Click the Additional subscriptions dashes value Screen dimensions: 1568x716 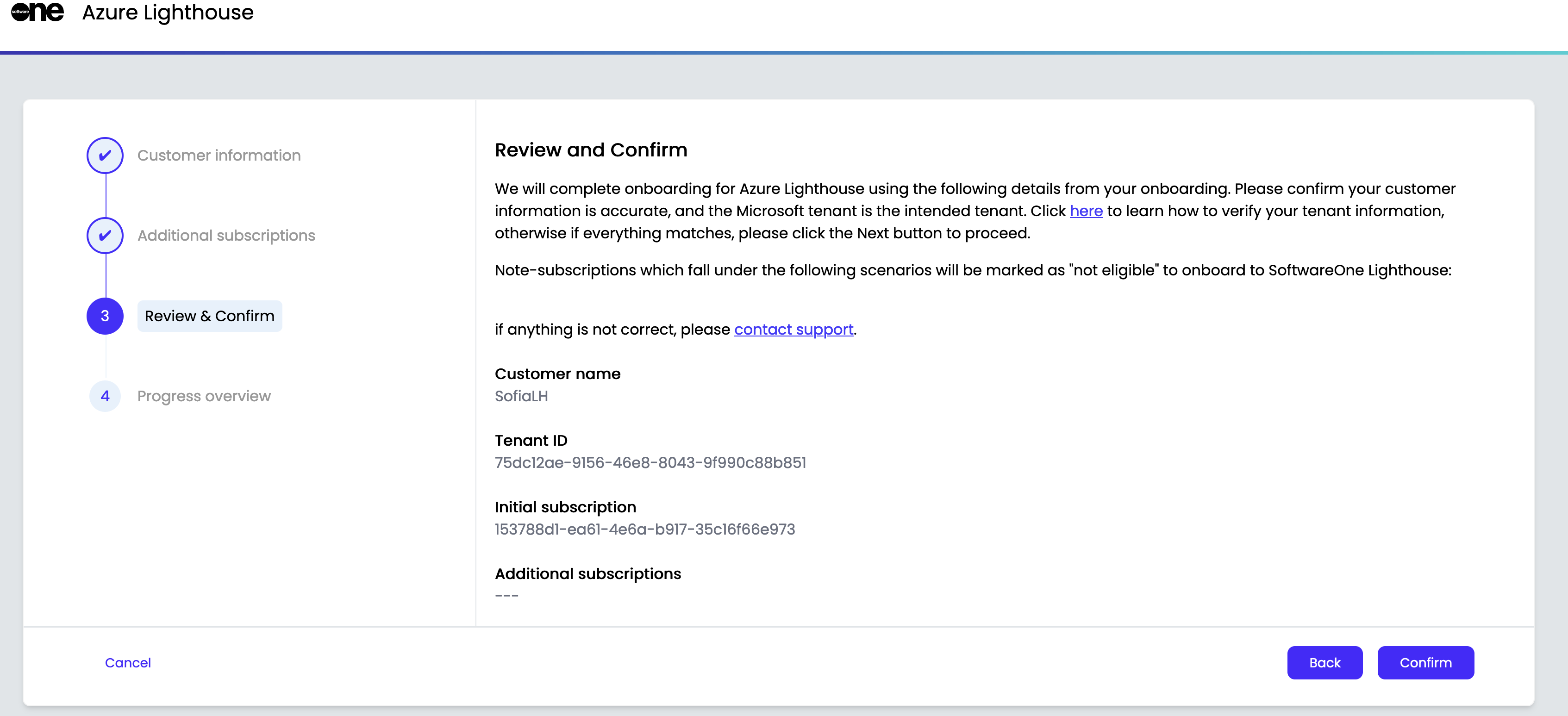pyautogui.click(x=506, y=596)
